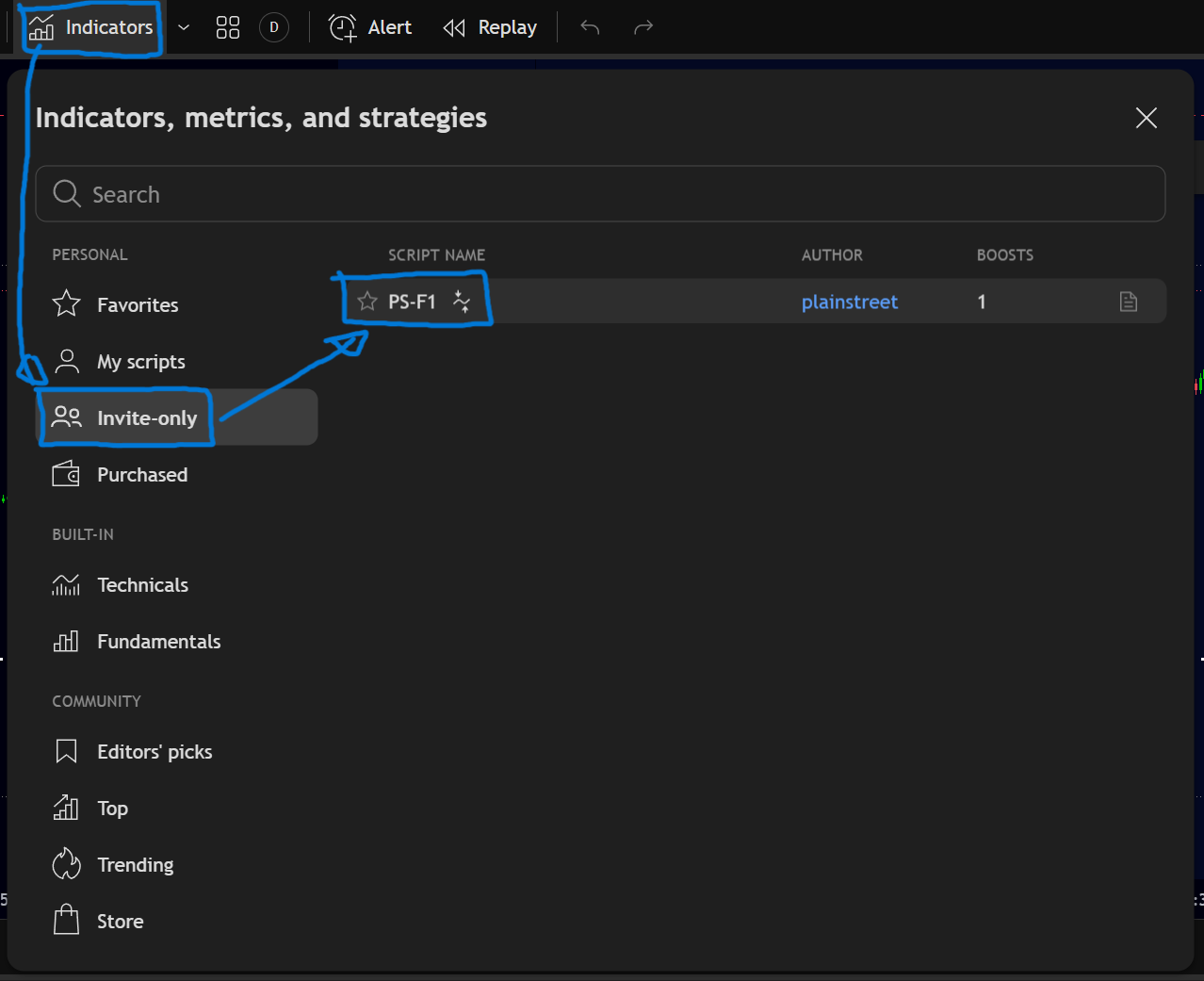1204x981 pixels.
Task: Open My scripts category
Action: [176, 361]
